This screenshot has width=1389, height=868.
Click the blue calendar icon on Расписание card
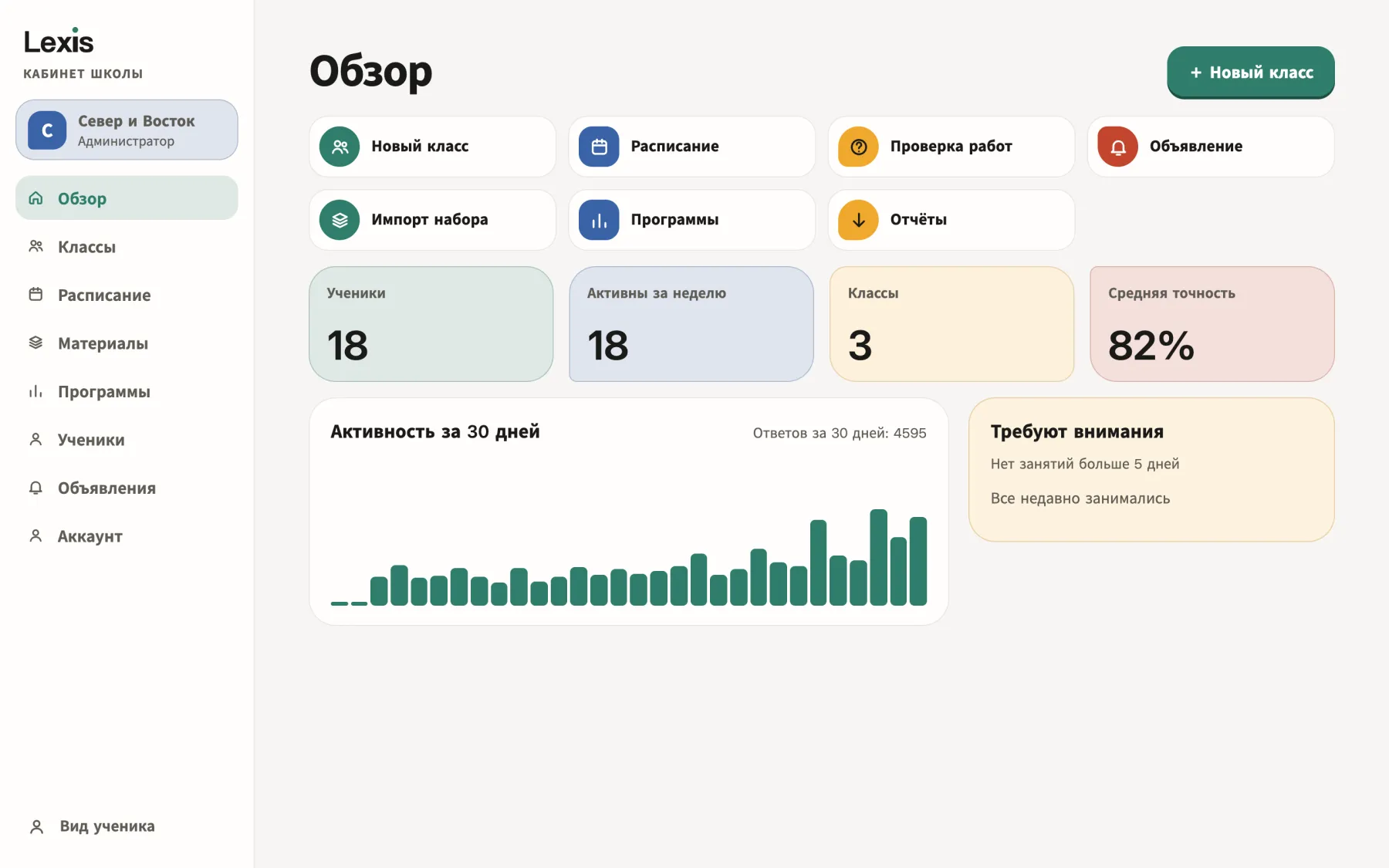(x=599, y=147)
